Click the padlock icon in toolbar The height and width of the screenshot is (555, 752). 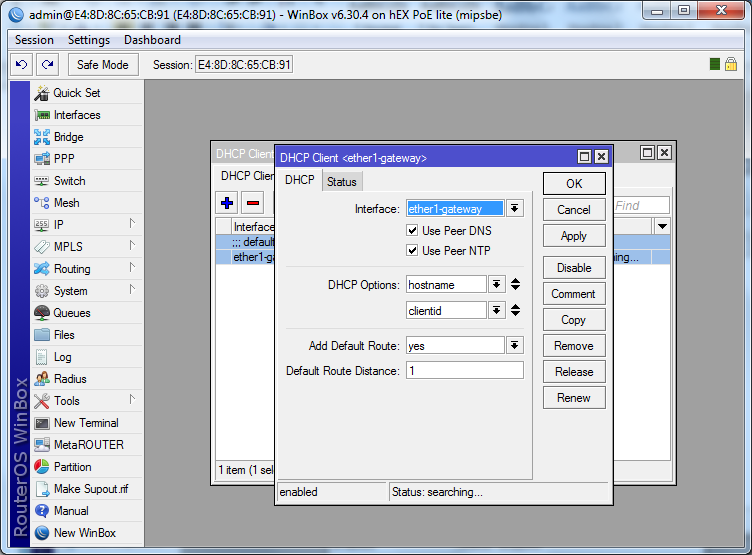coord(731,64)
